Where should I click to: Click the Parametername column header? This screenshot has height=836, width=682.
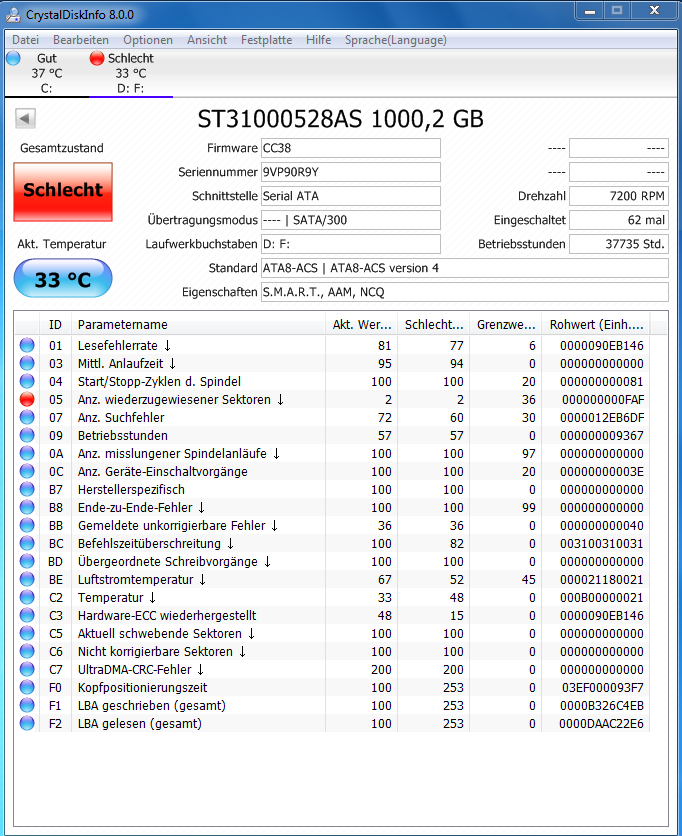[x=198, y=325]
